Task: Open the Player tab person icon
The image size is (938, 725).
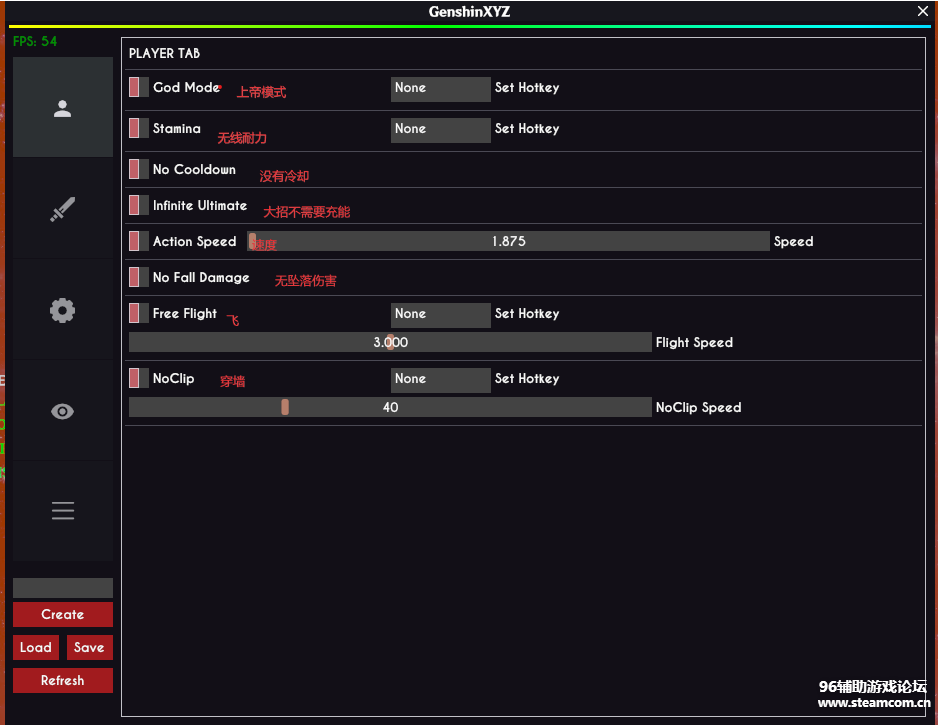Action: click(63, 108)
